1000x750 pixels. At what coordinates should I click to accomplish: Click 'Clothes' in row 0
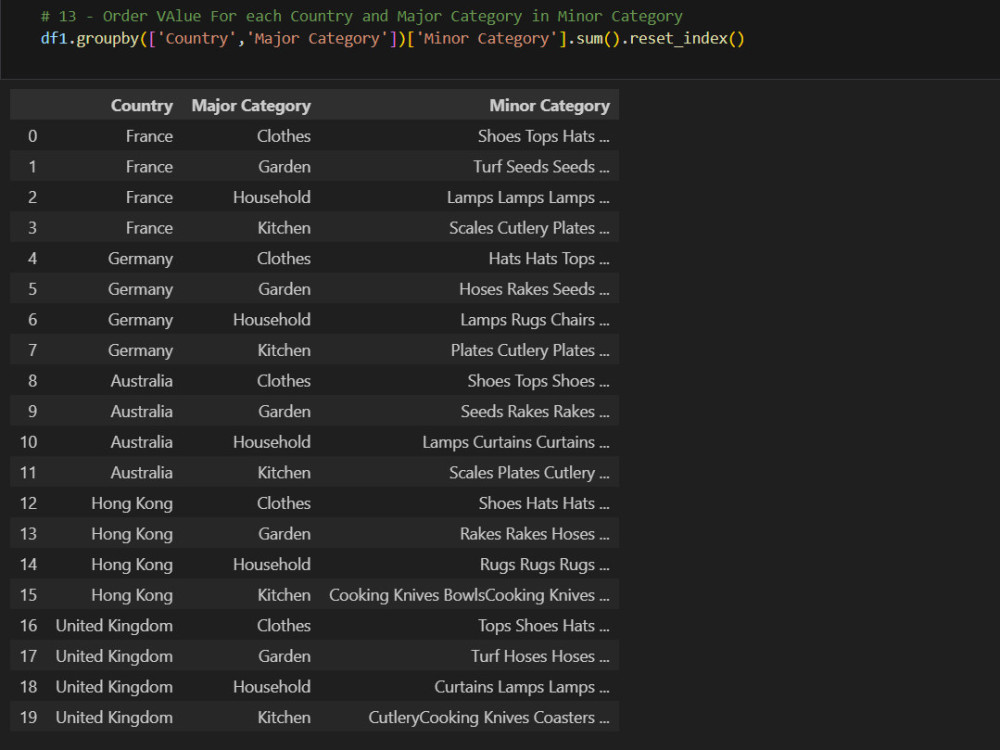click(x=284, y=136)
